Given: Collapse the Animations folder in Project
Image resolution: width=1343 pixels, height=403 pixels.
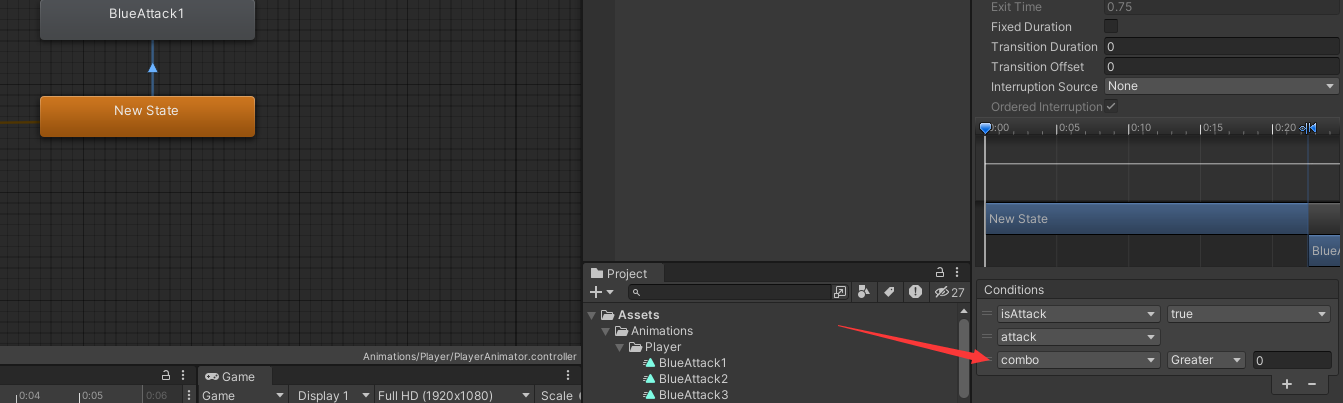Looking at the screenshot, I should click(x=605, y=331).
